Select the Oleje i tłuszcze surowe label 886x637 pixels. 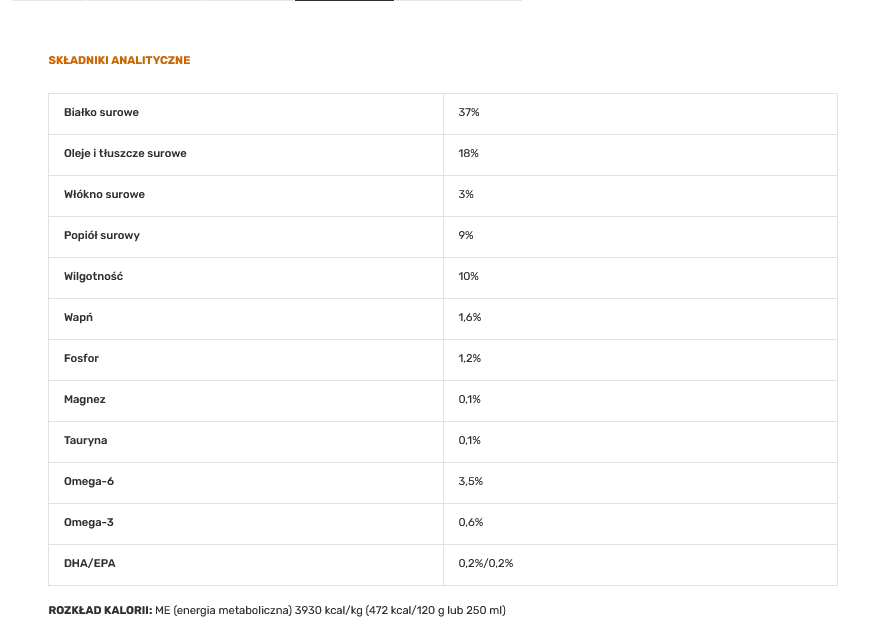[x=125, y=154]
